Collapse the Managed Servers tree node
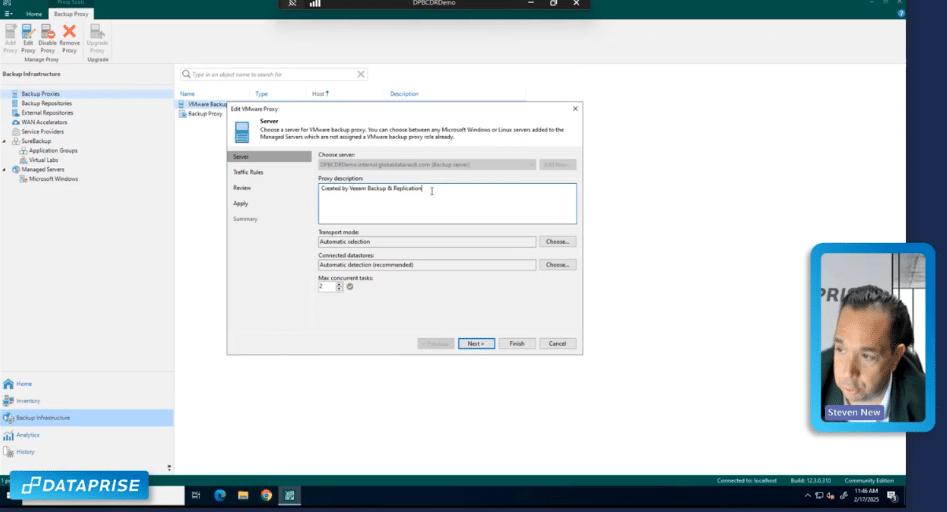The width and height of the screenshot is (947, 512). pos(5,170)
